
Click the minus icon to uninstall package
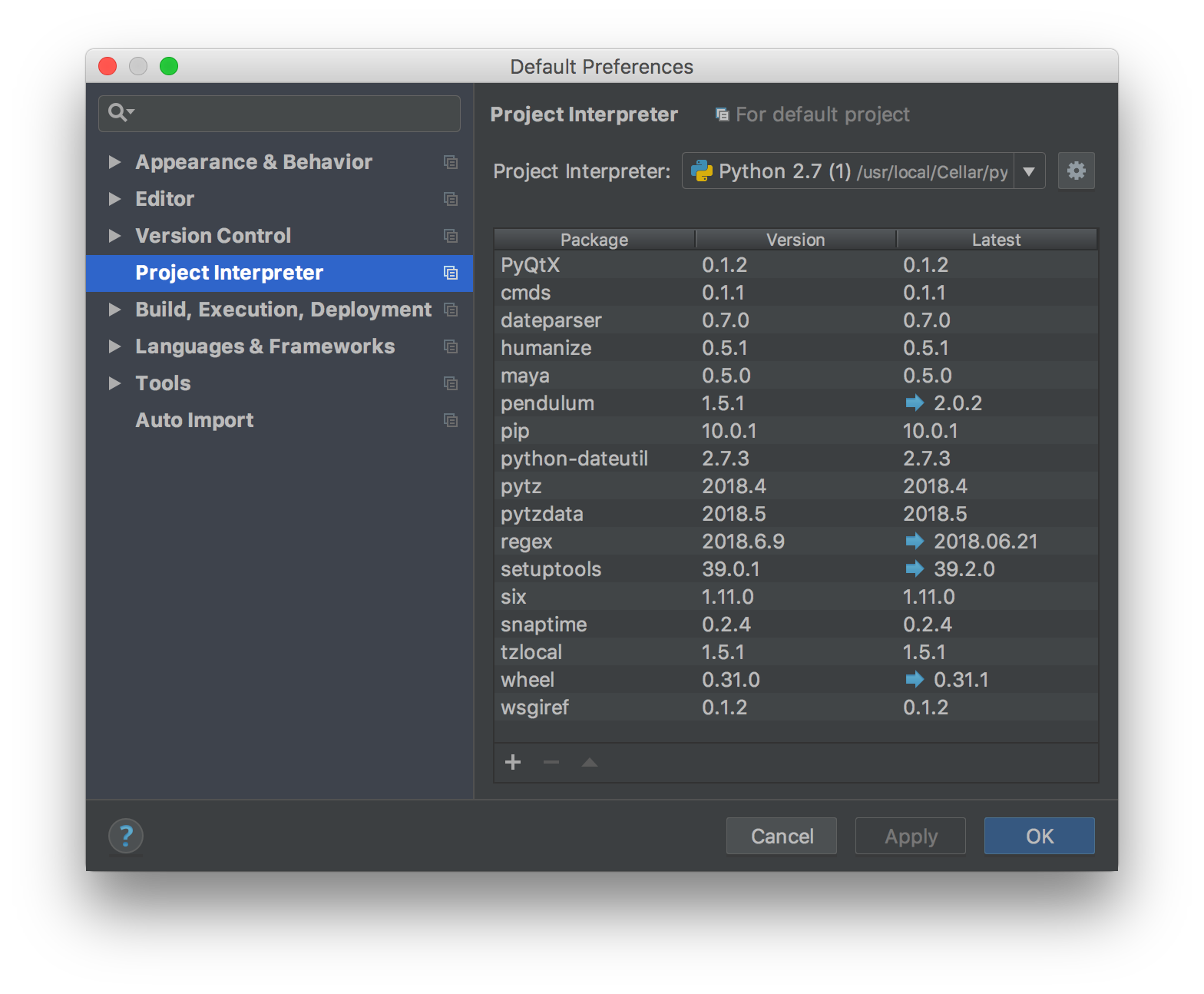coord(551,762)
